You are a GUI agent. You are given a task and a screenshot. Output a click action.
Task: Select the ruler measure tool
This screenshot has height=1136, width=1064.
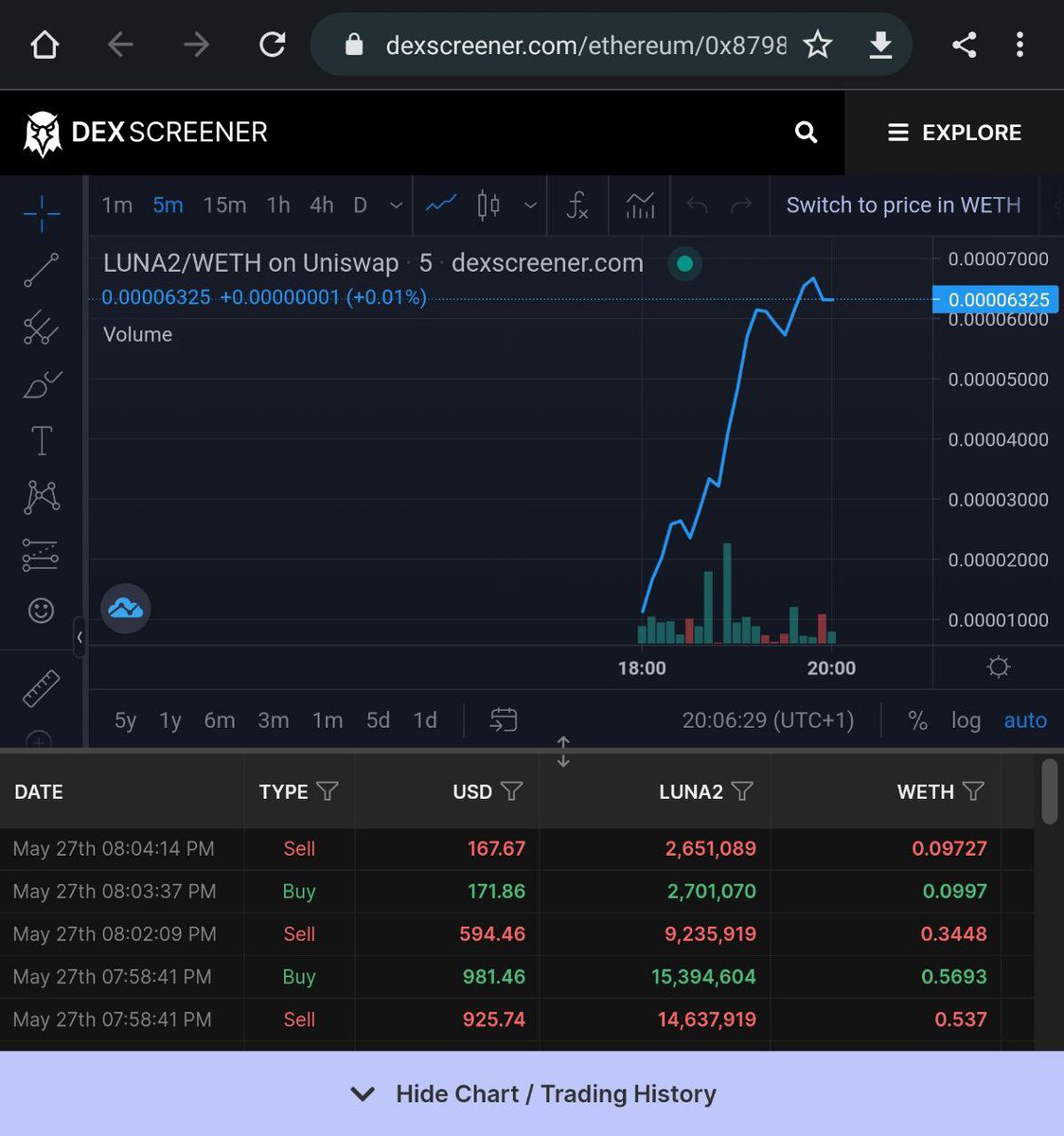[41, 688]
